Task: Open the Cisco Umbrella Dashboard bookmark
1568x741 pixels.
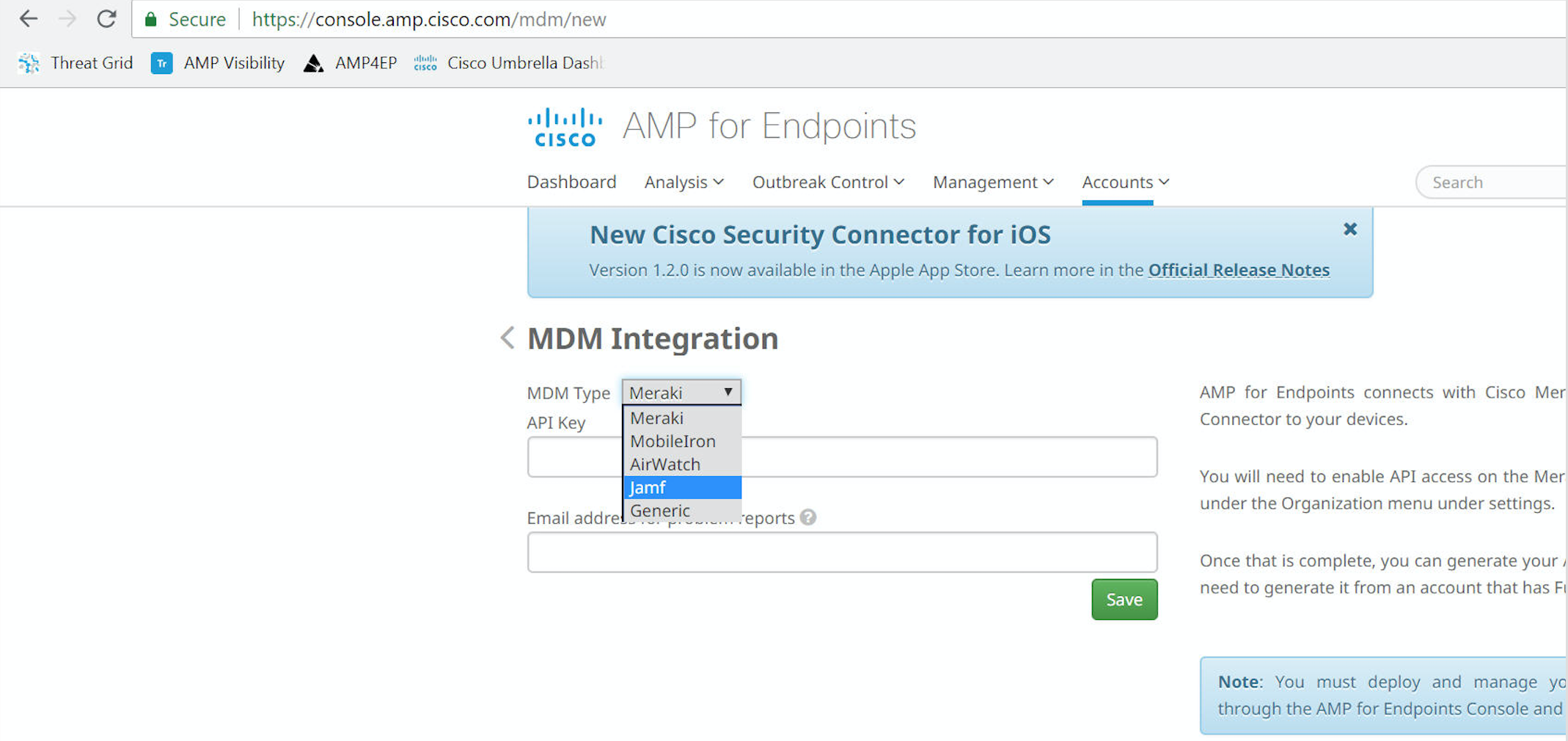Action: (509, 63)
